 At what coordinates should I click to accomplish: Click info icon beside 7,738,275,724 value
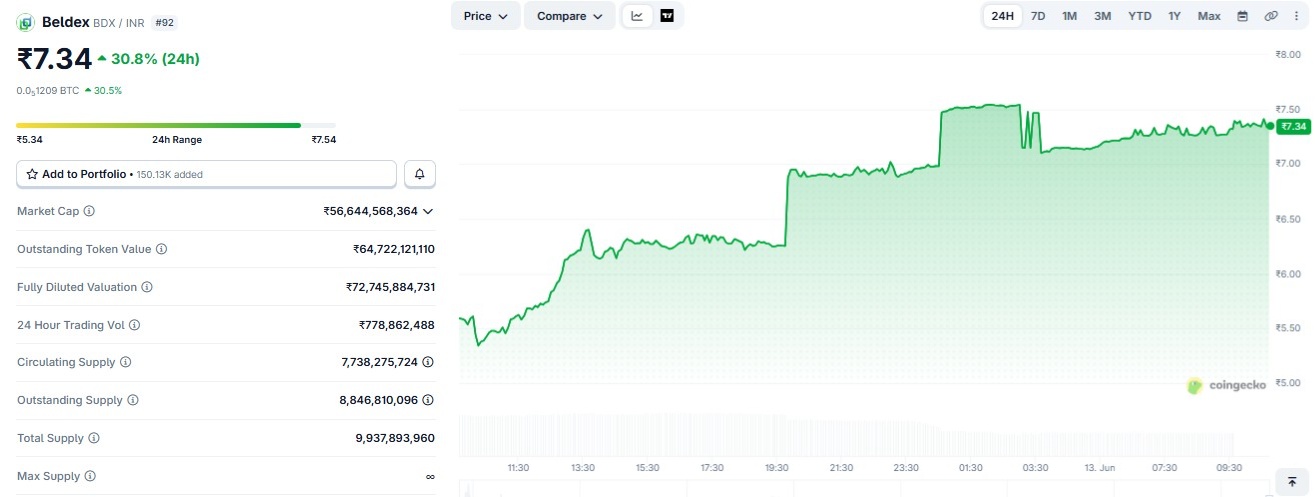[428, 362]
